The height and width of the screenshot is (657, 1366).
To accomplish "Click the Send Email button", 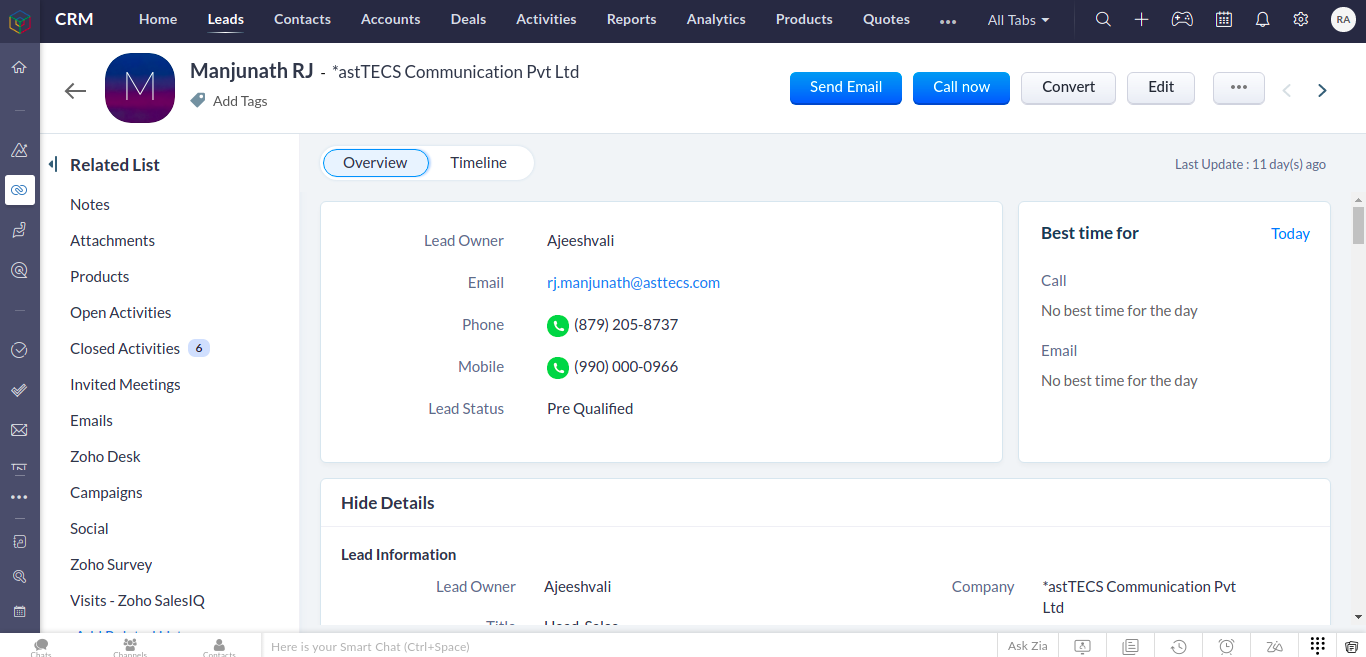I will [845, 87].
